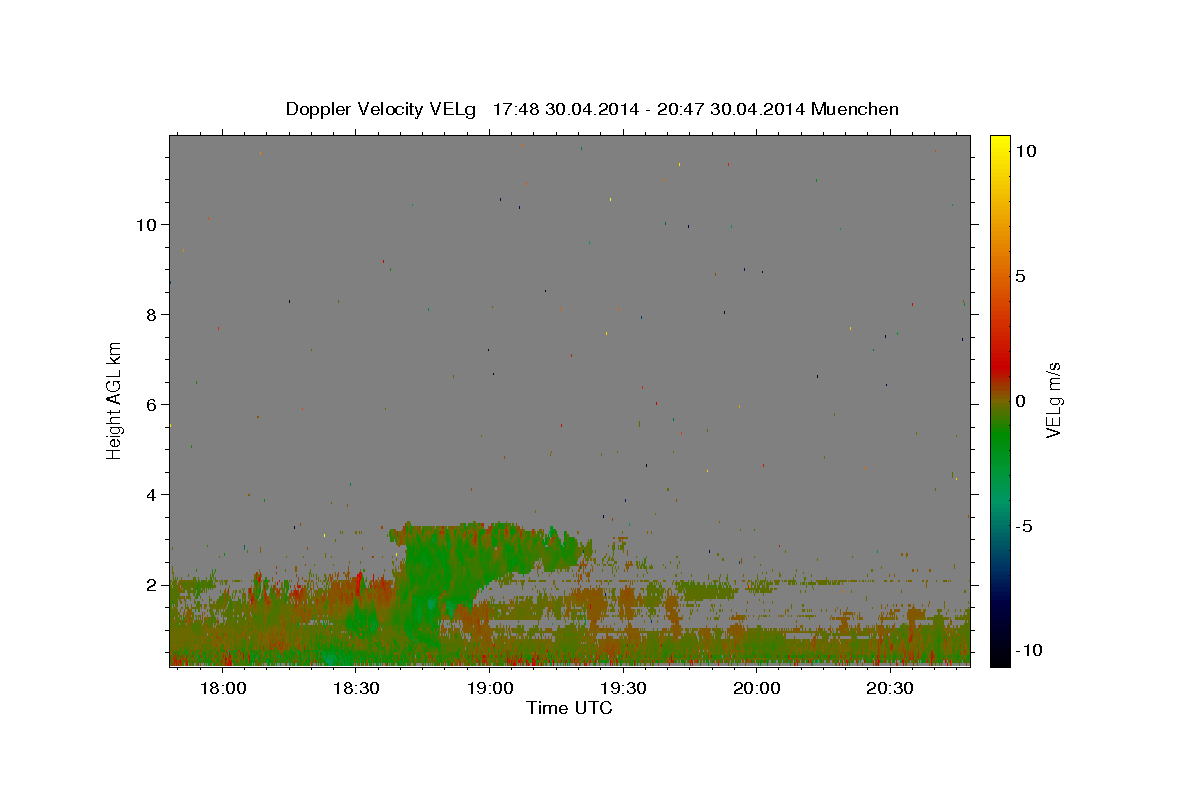Click the 19:30 time tick label
This screenshot has width=1200, height=800.
pos(623,689)
